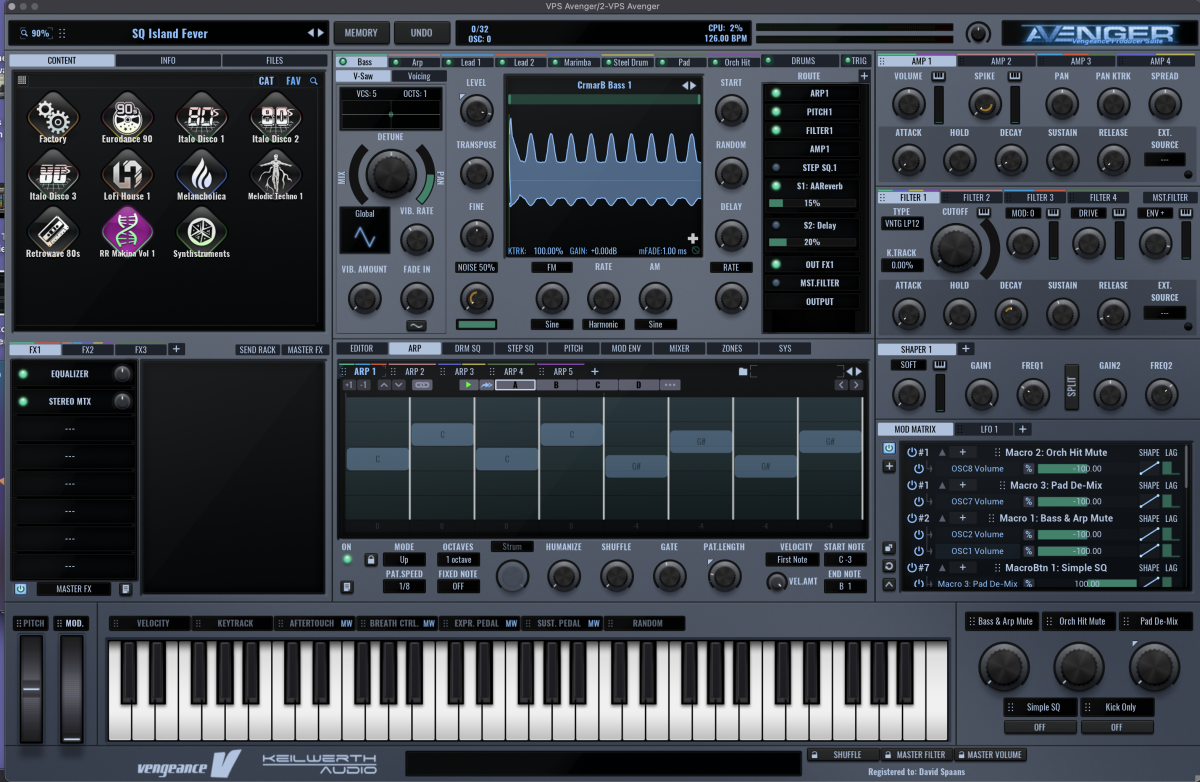
Task: Toggle the STEP SQ.1 route LED
Action: (776, 167)
